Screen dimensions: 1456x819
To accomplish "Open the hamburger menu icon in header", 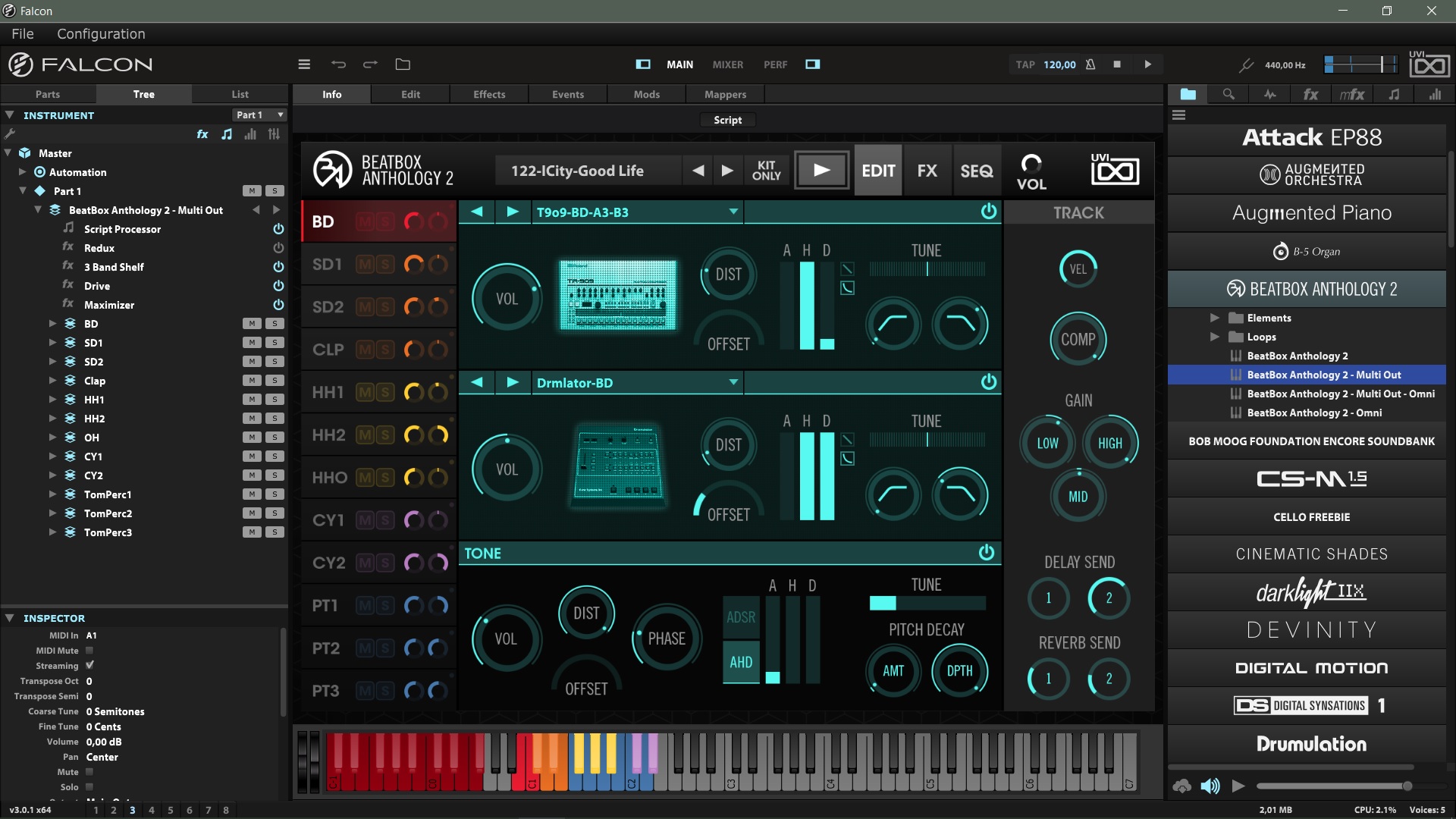I will pyautogui.click(x=304, y=64).
